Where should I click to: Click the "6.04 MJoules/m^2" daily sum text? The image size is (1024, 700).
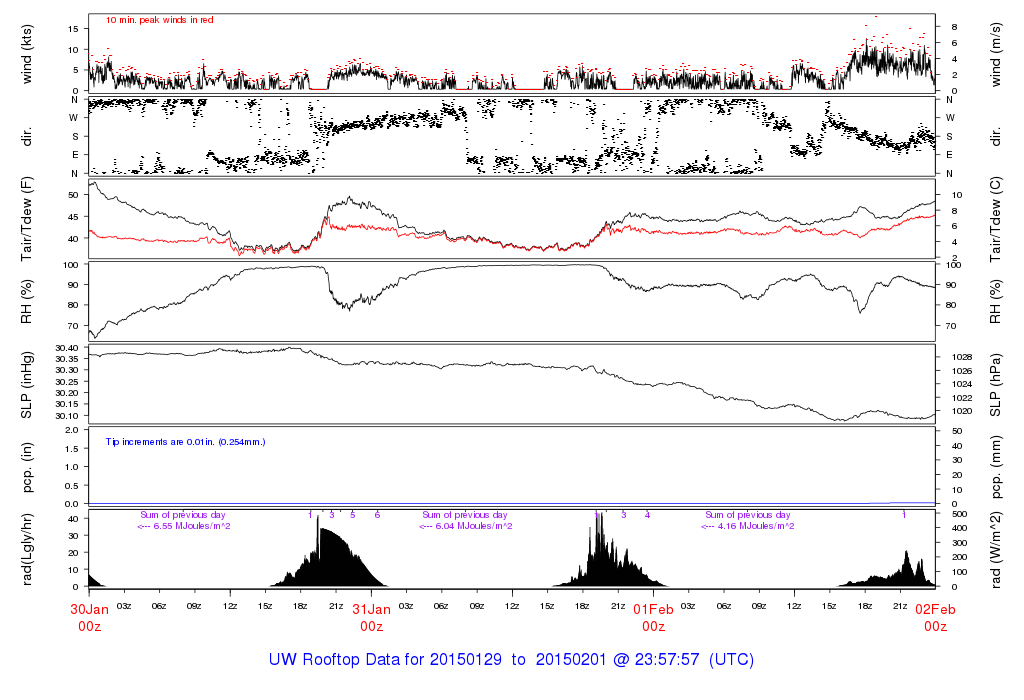473,526
